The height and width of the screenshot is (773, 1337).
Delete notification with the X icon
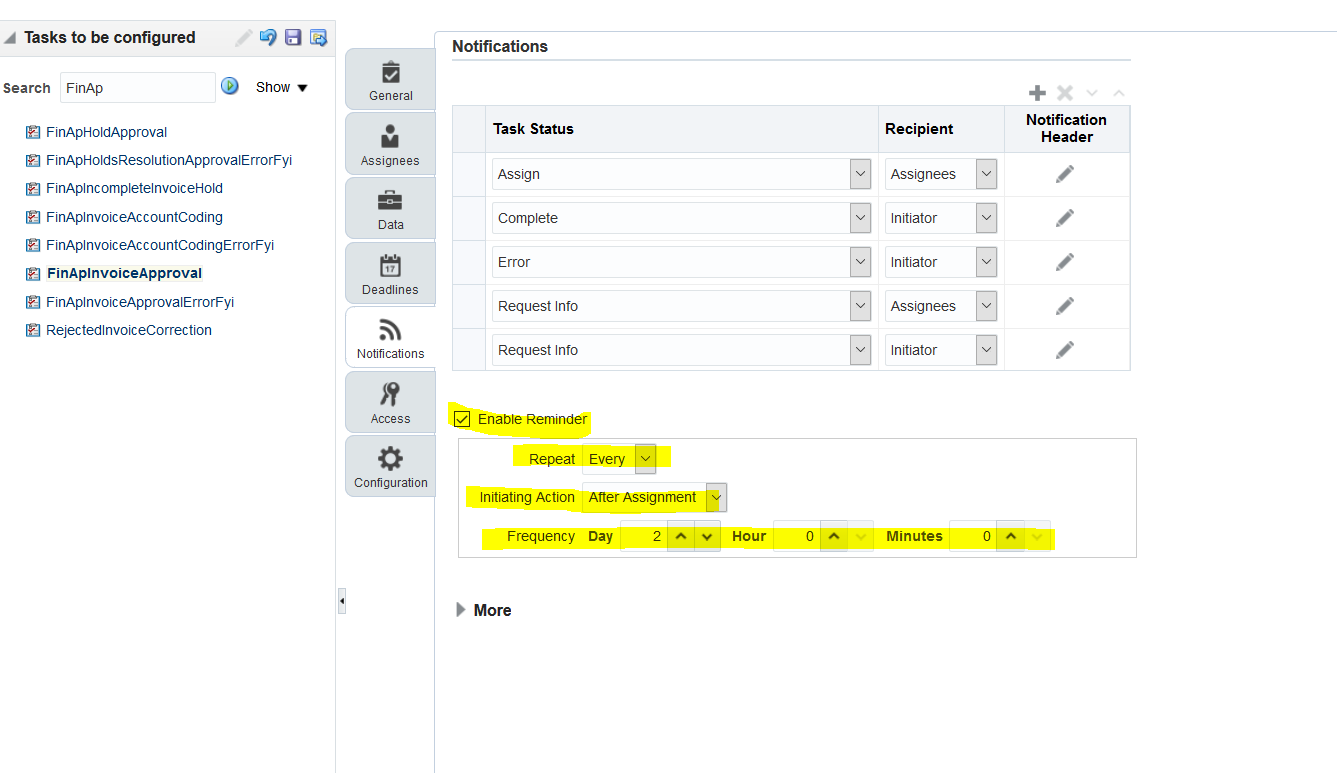(x=1065, y=93)
